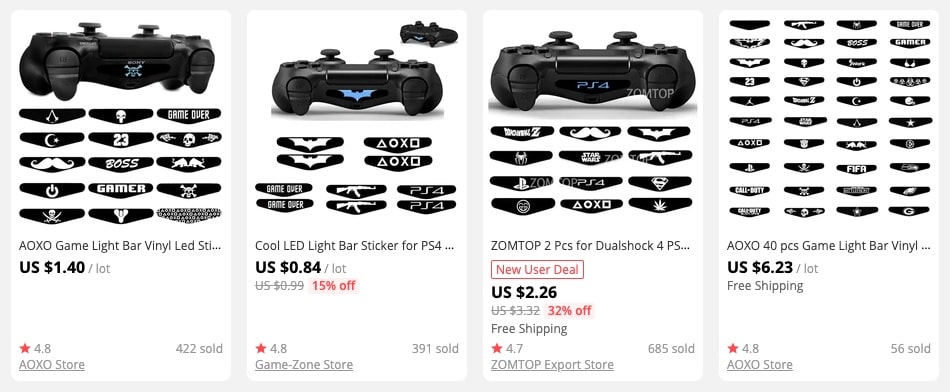The width and height of the screenshot is (950, 392).
Task: Click the 32% off discount label
Action: [x=569, y=311]
